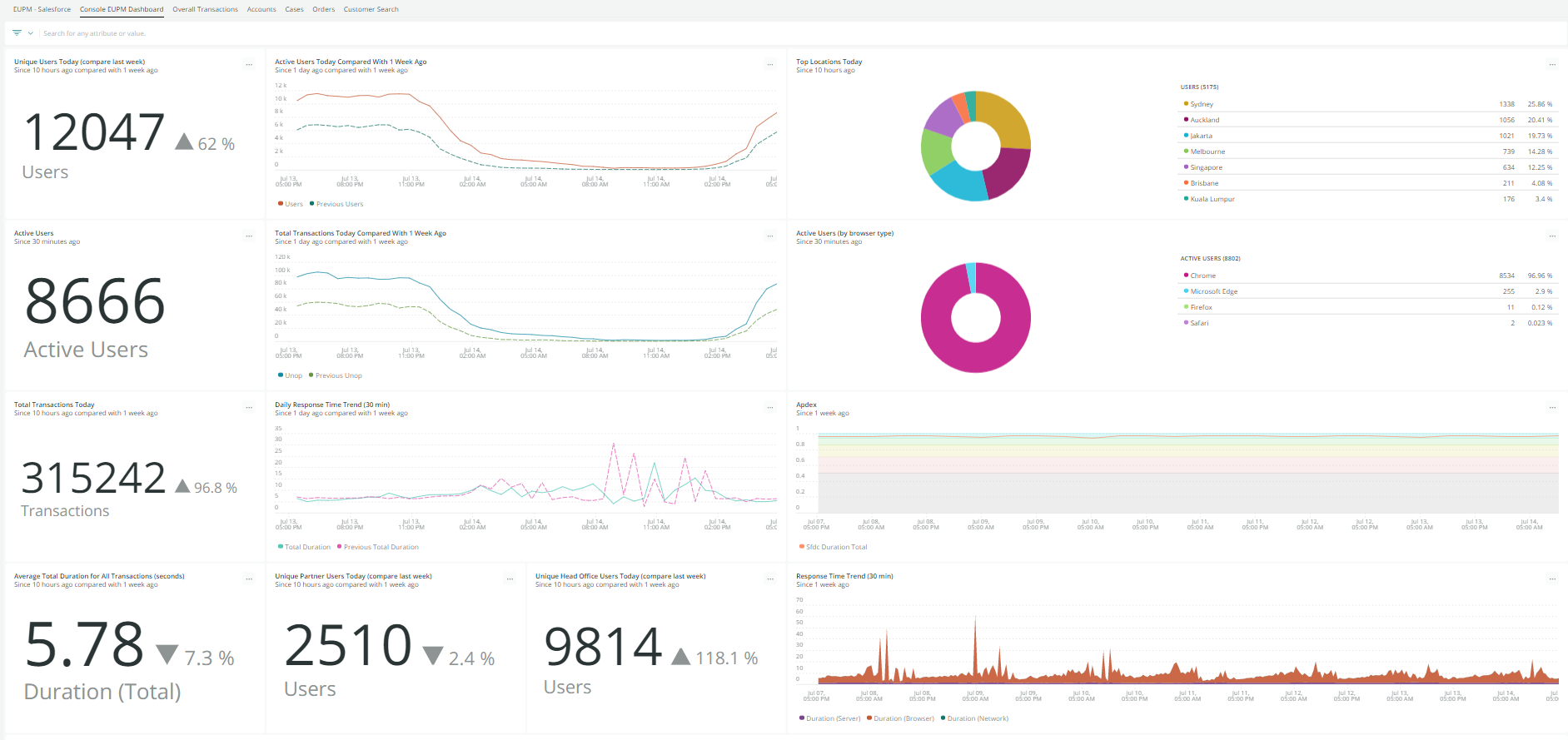Toggle the Users series legend
1568x740 pixels.
coord(291,204)
